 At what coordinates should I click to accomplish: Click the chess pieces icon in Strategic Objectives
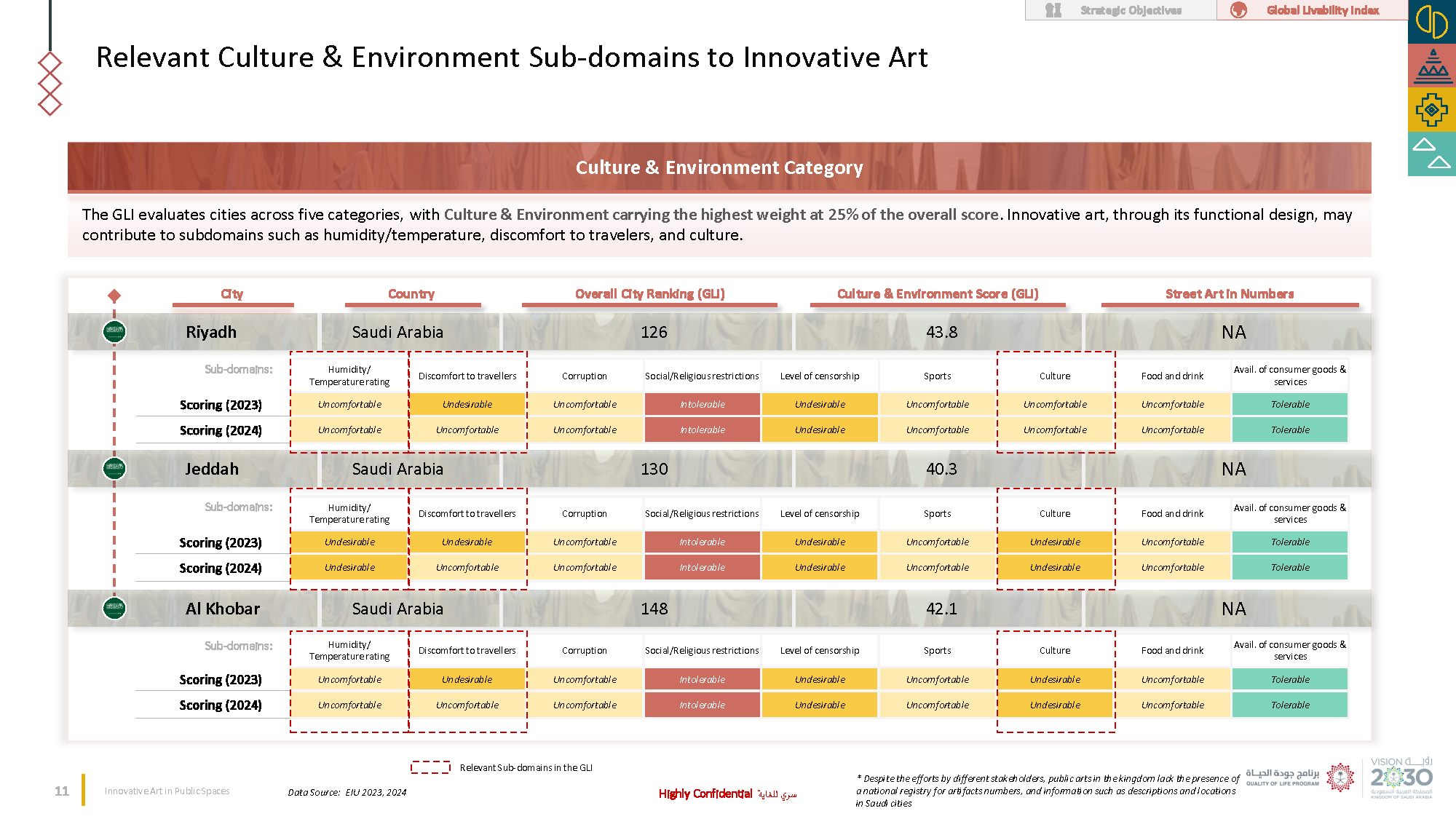click(x=1053, y=10)
